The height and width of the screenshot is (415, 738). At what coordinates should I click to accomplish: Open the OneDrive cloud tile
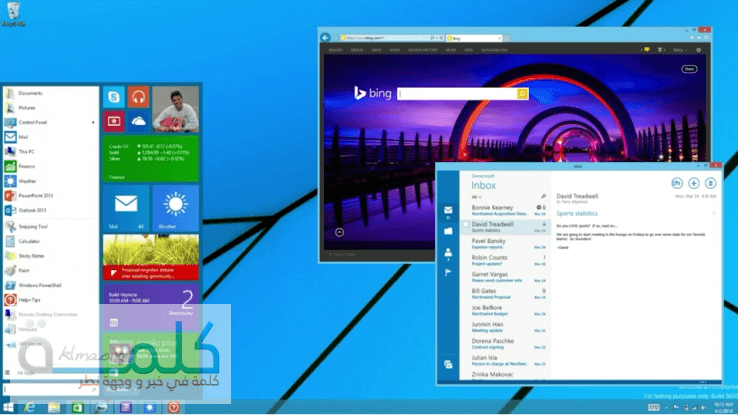138,121
